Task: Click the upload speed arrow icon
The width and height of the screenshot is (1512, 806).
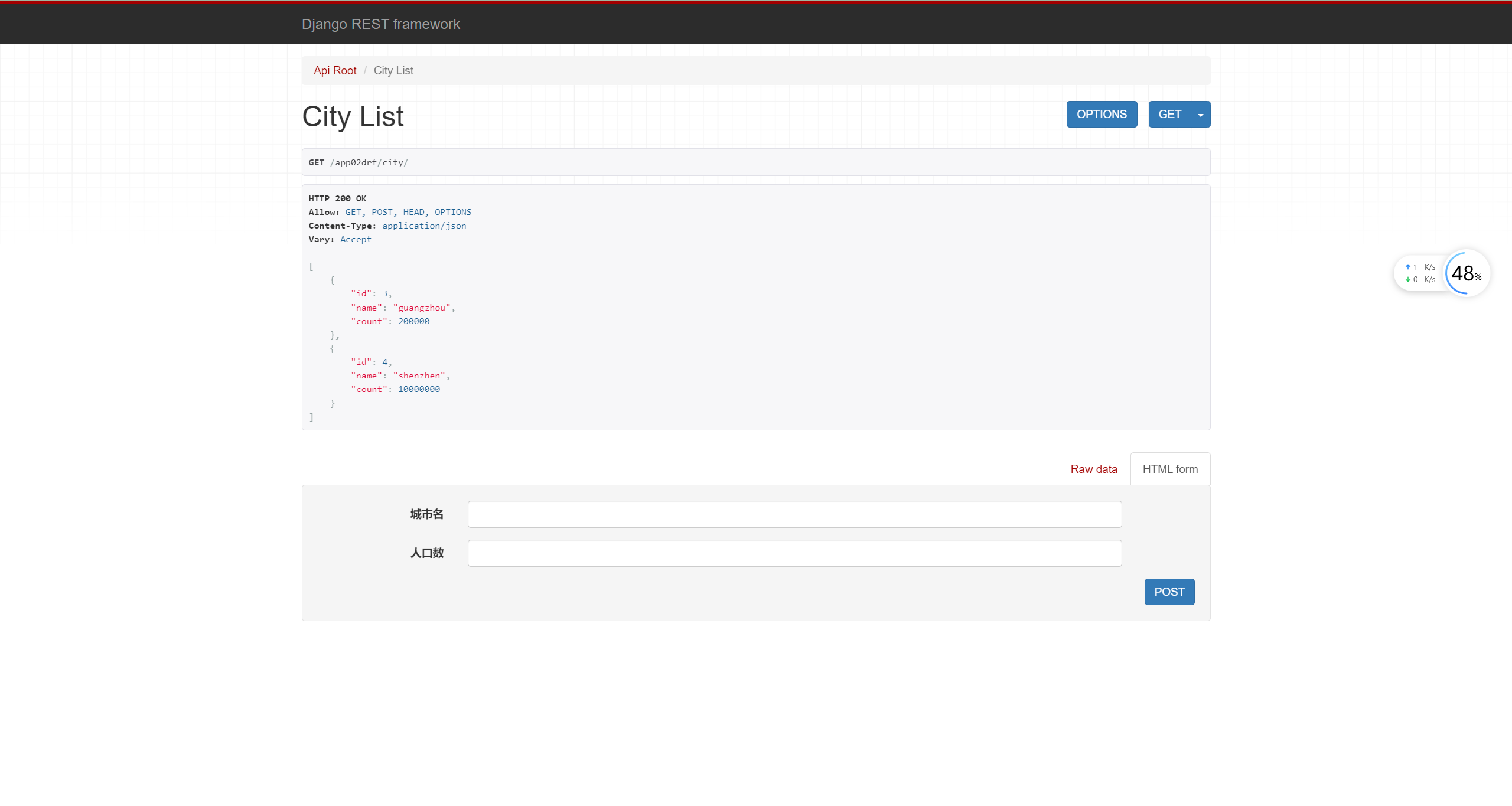Action: pyautogui.click(x=1410, y=266)
